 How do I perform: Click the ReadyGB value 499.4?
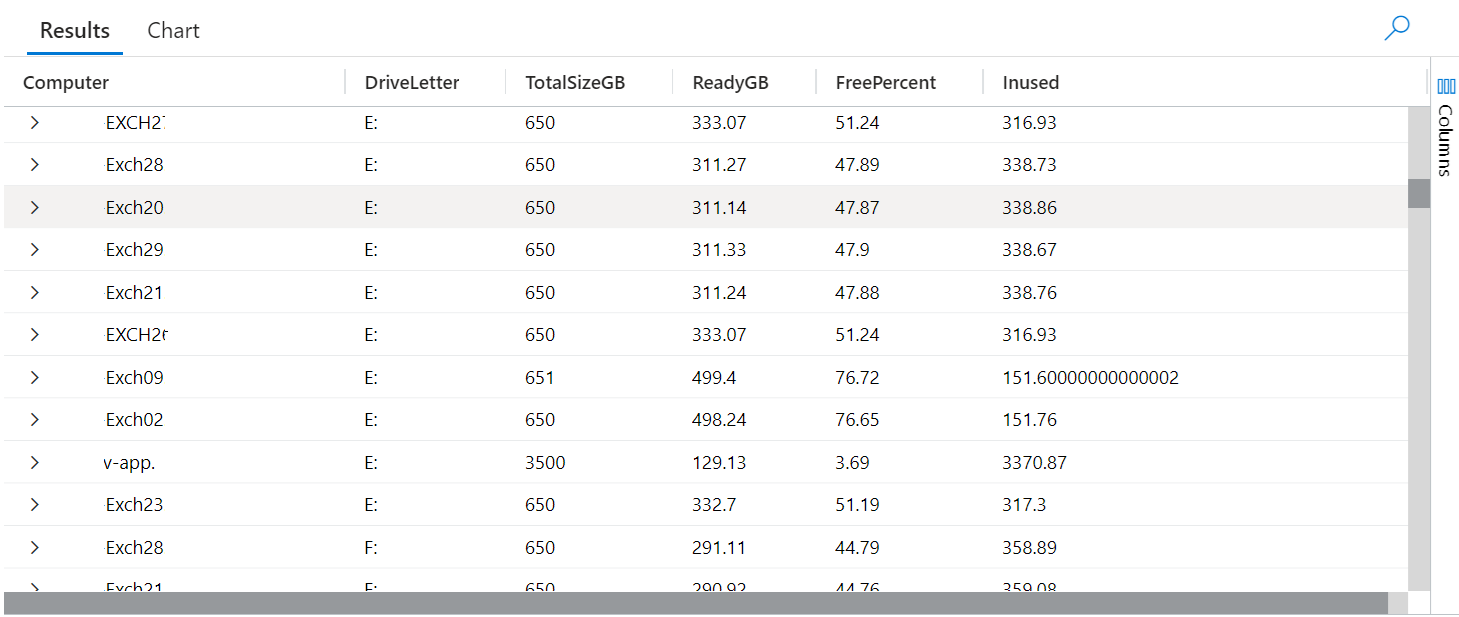(x=714, y=378)
